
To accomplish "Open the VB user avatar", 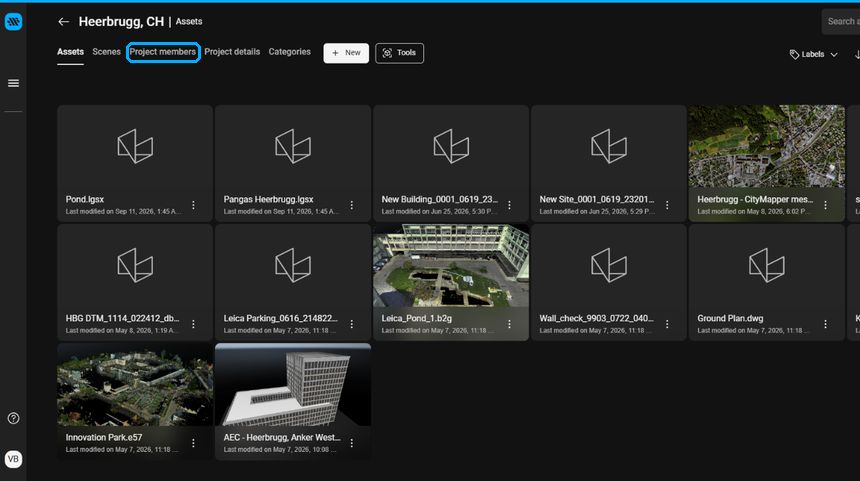I will pos(13,459).
